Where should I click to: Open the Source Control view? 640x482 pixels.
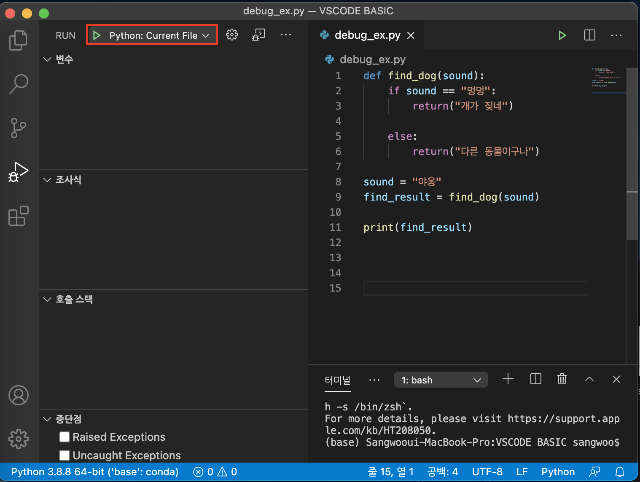[x=18, y=128]
